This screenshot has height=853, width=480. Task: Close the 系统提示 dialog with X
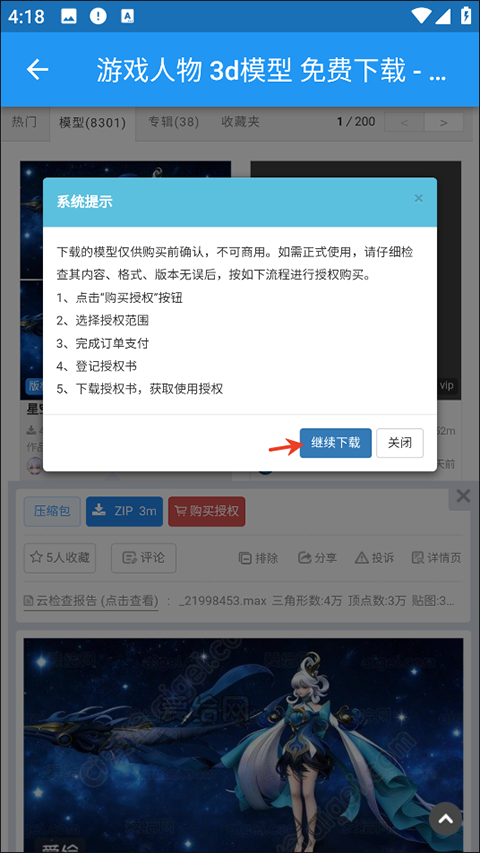click(x=419, y=198)
